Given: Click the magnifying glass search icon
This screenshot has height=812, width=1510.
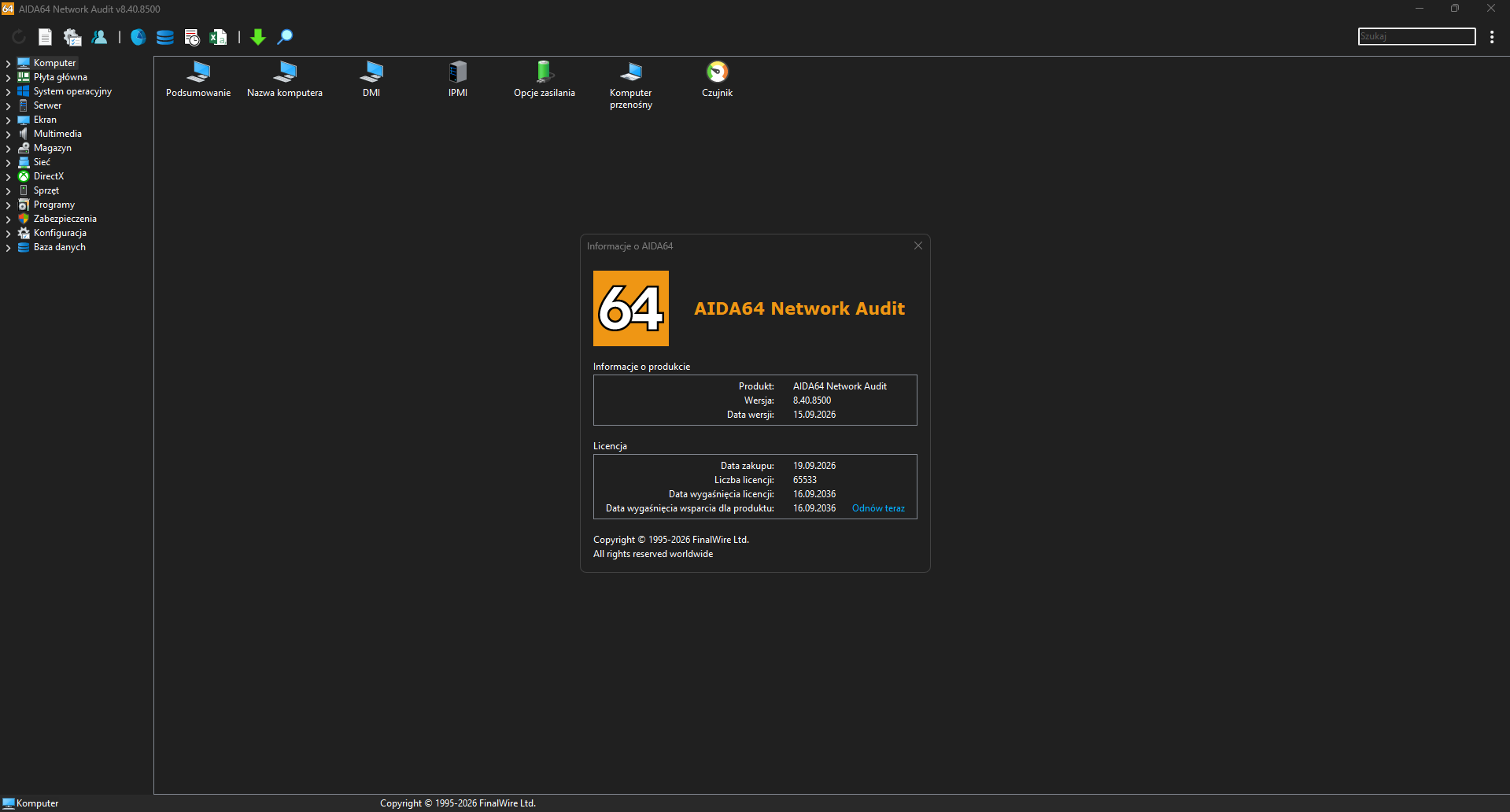Looking at the screenshot, I should point(286,37).
